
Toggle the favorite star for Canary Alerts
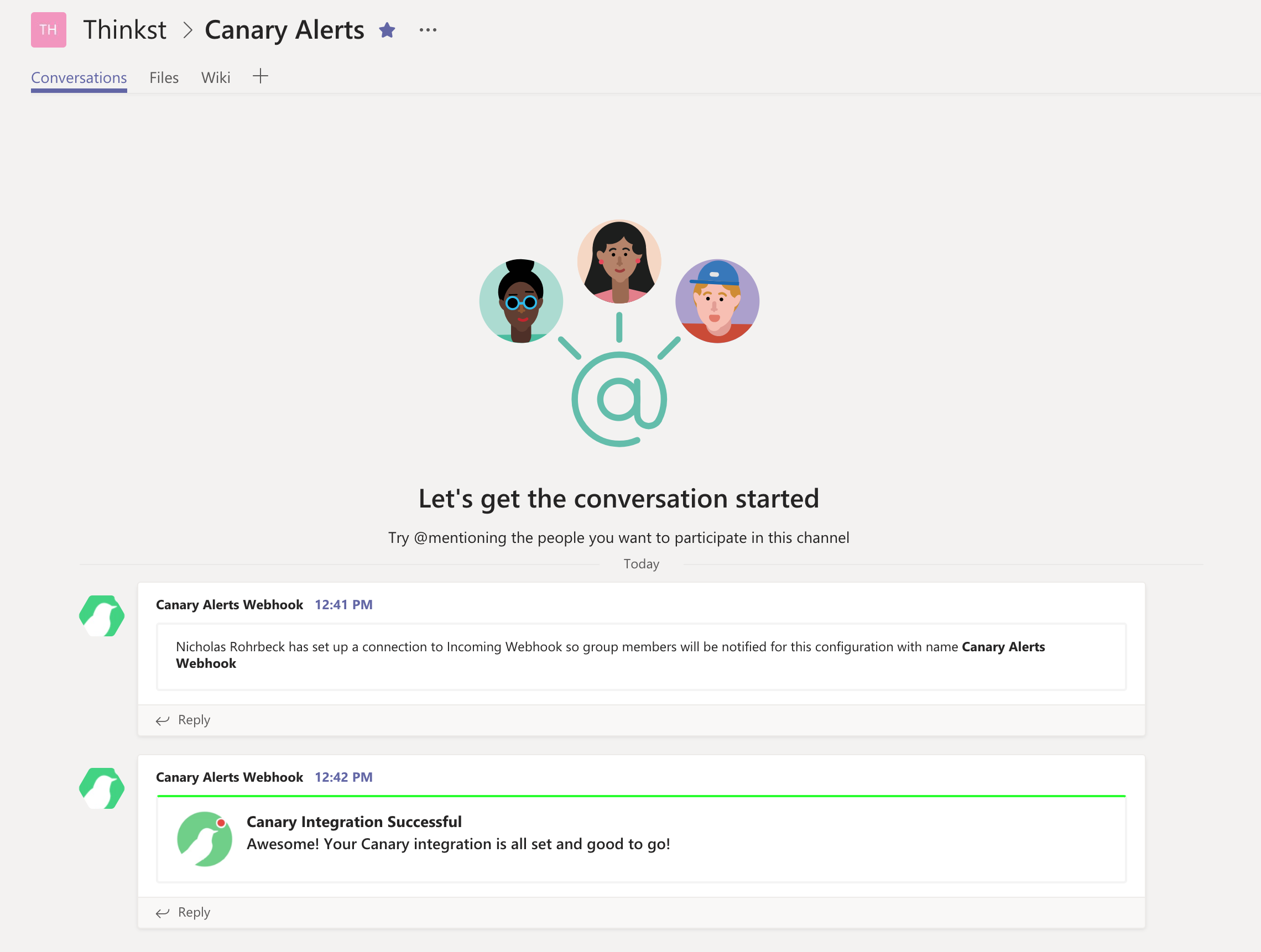[387, 30]
